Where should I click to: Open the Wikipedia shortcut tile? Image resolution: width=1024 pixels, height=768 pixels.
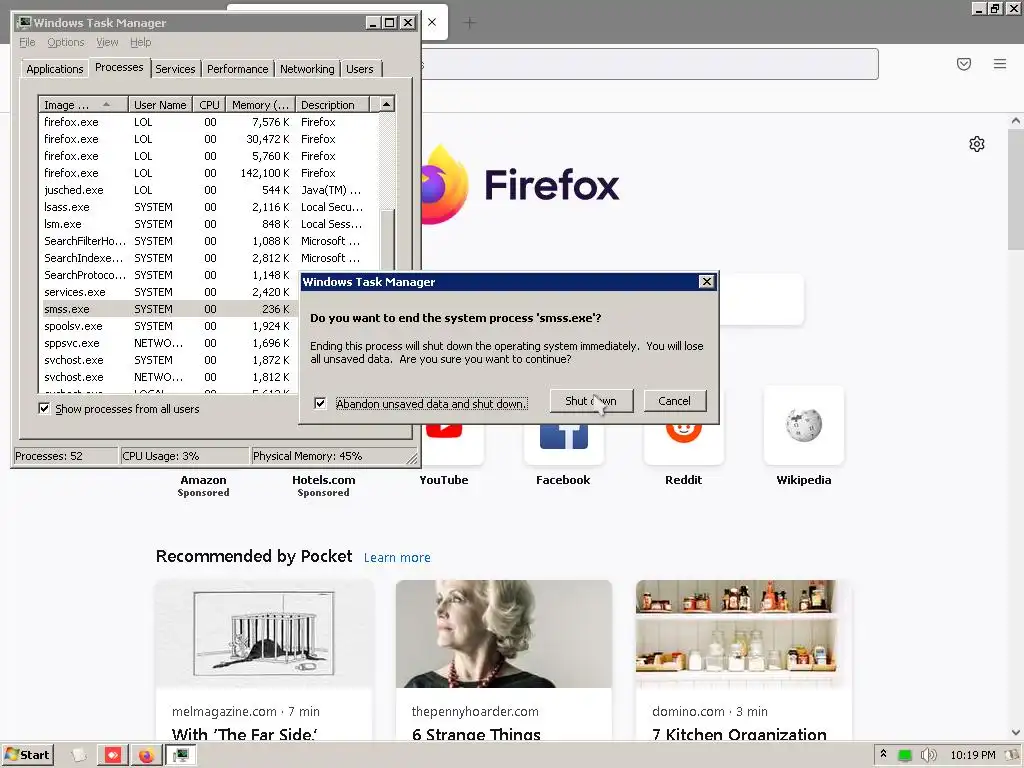[804, 426]
